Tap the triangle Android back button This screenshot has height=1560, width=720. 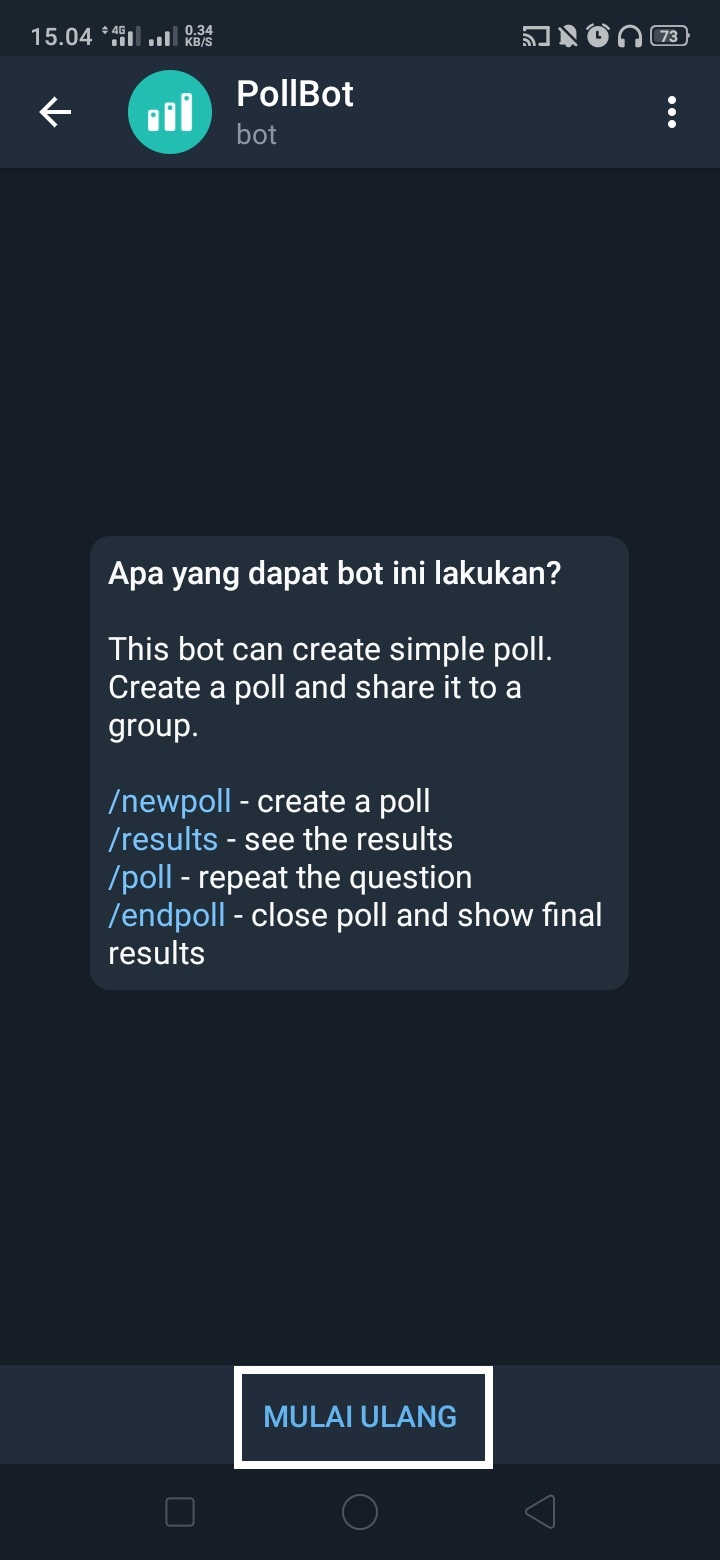(540, 1512)
